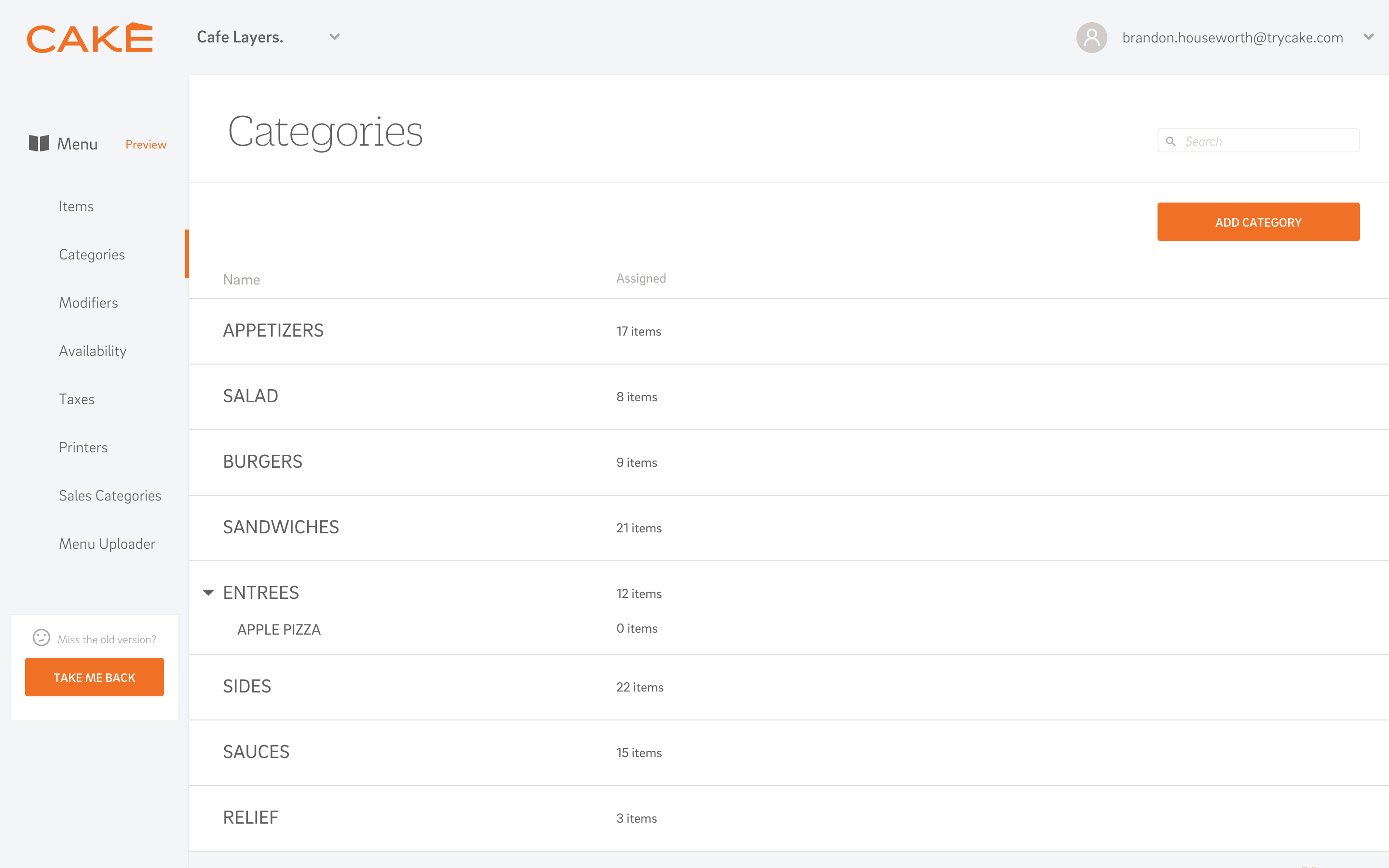Open Availability settings
Screen dimensions: 1389x868
(x=93, y=351)
